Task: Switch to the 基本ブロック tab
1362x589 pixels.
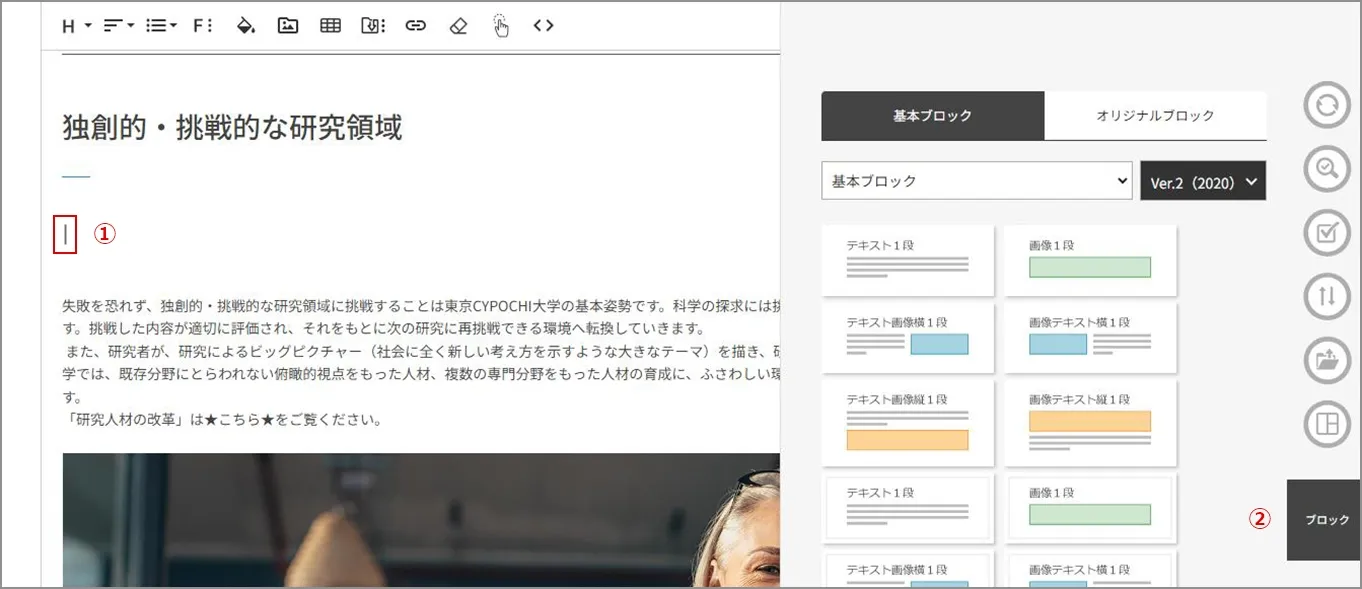Action: click(x=933, y=116)
